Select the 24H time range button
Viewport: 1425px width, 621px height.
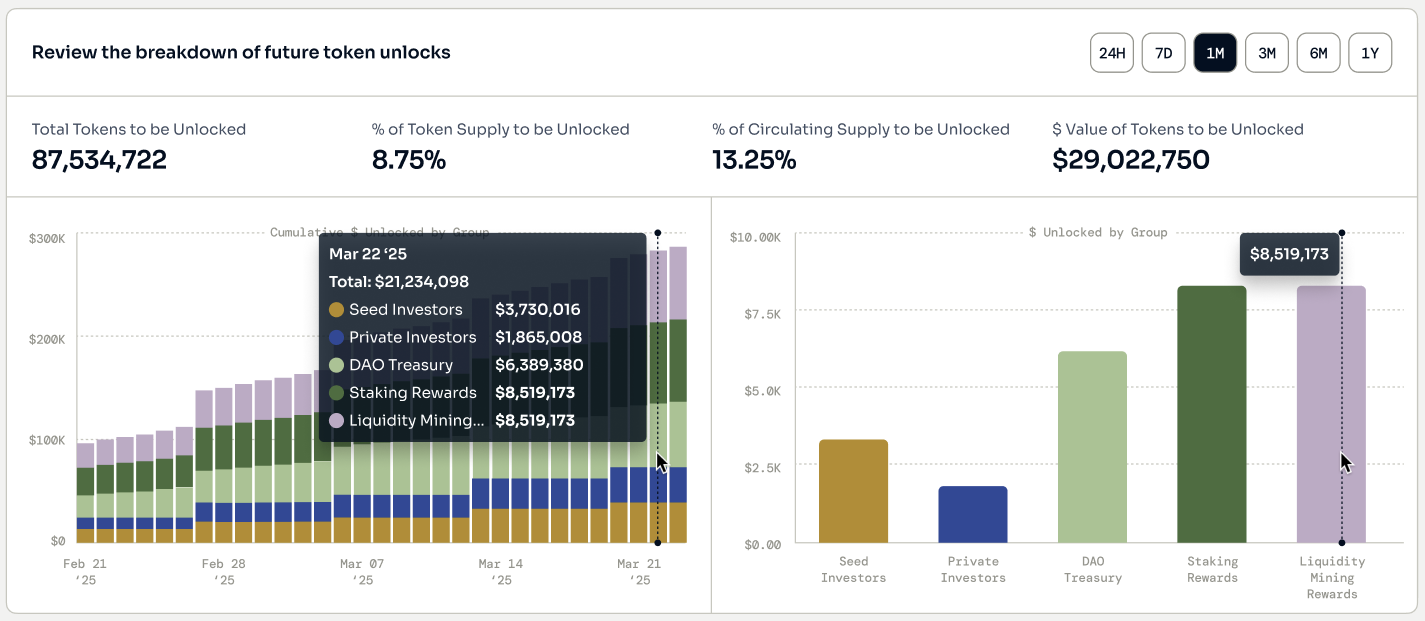[x=1111, y=53]
